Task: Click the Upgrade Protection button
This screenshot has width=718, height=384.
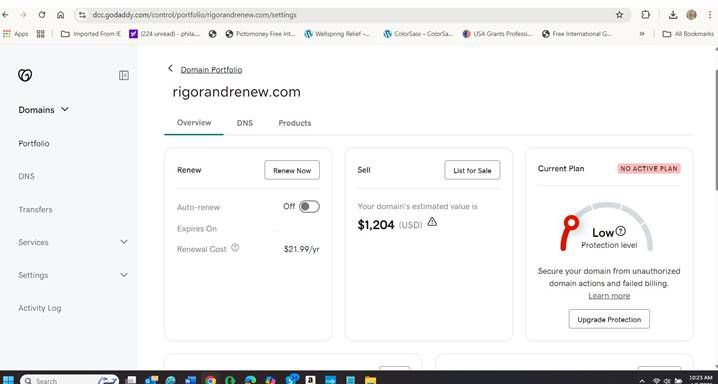Action: (x=609, y=319)
